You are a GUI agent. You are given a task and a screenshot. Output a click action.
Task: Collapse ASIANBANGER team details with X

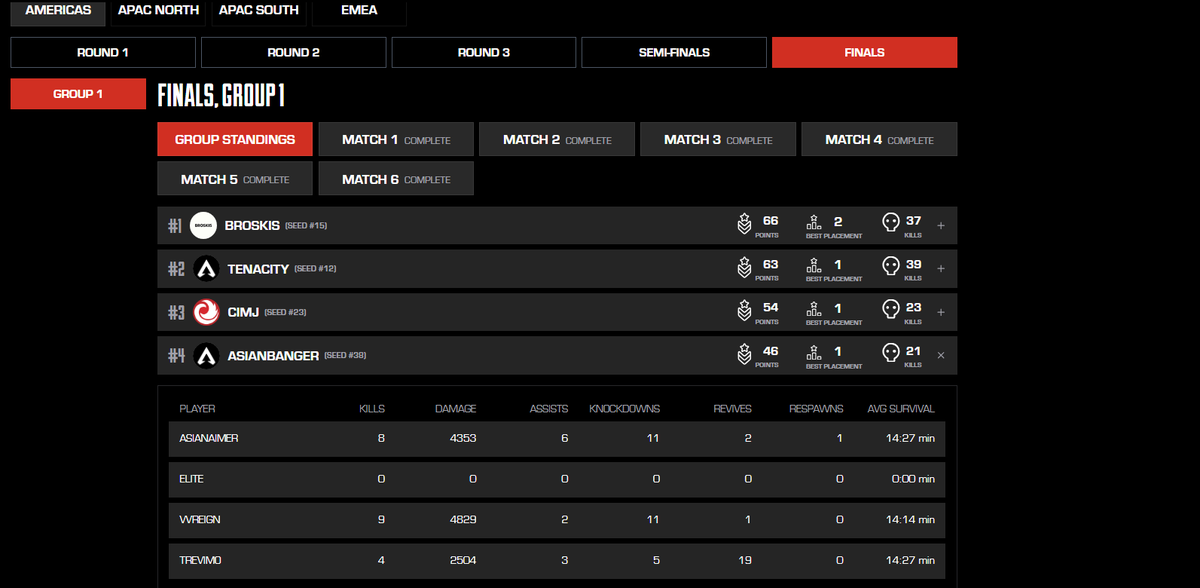pos(940,356)
